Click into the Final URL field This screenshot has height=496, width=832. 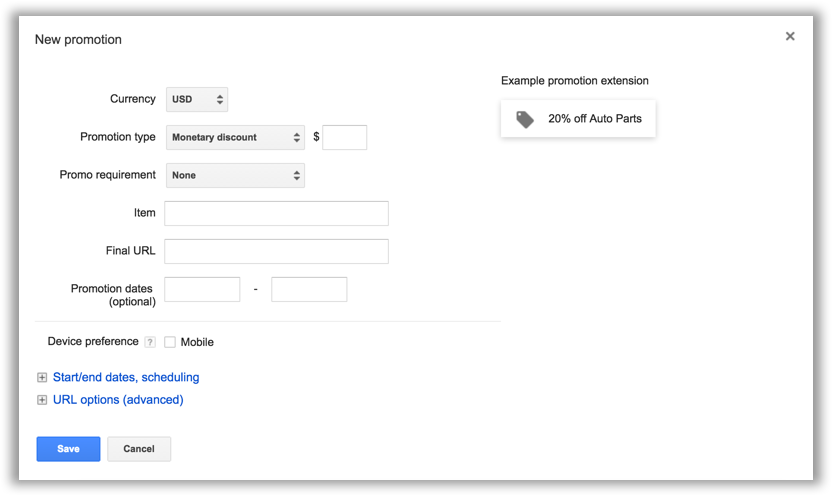coord(276,251)
